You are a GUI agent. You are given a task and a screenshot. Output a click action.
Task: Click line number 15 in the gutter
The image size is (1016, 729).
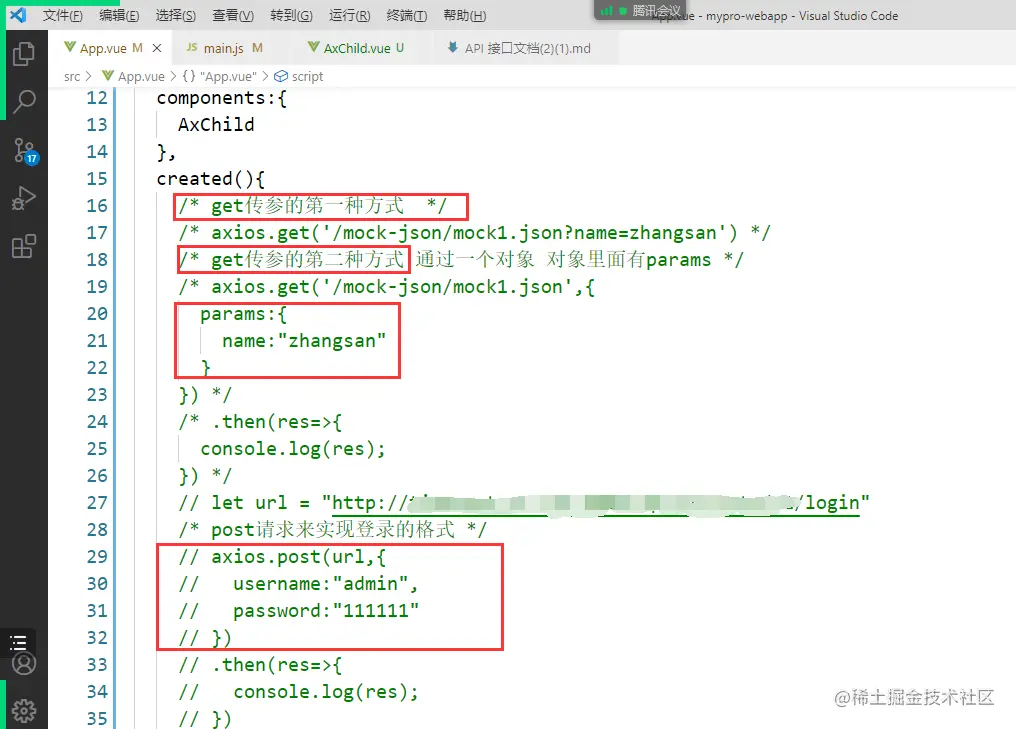97,179
